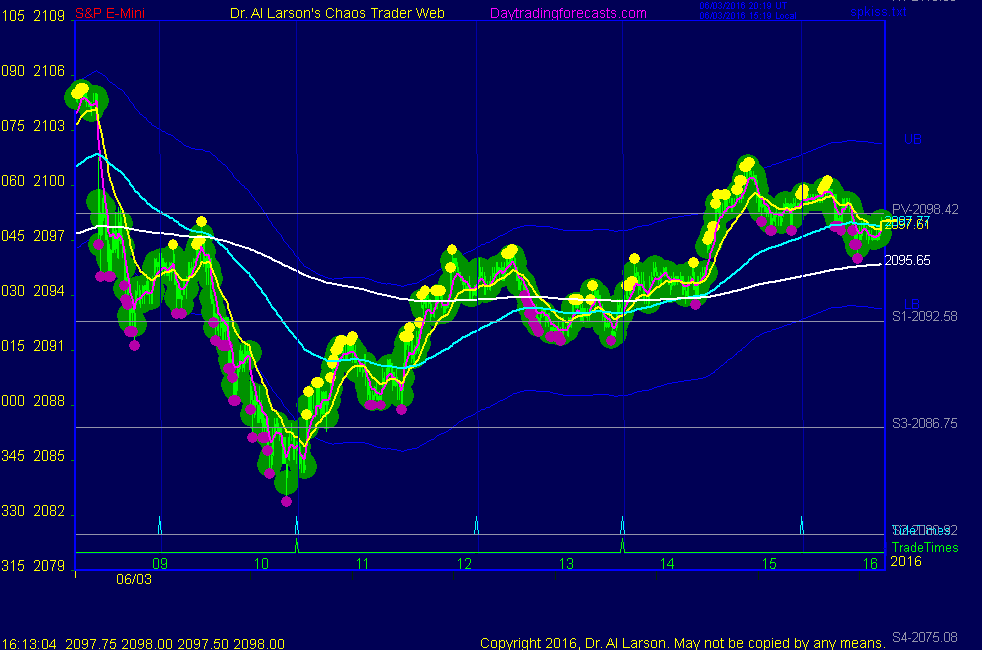Click the status bar time "16:13:04"
This screenshot has height=650, width=982.
point(29,643)
